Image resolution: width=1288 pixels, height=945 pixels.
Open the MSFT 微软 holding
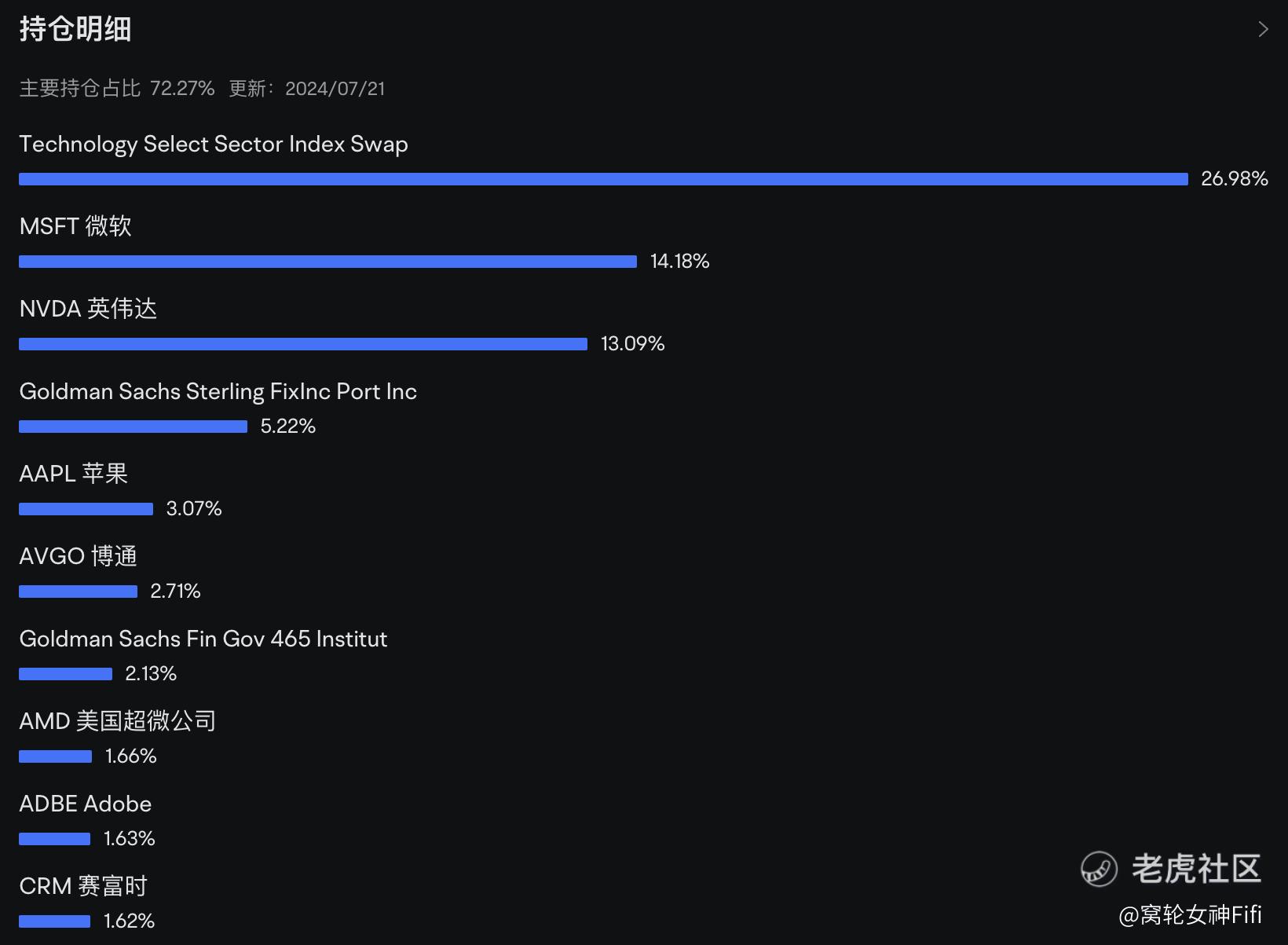click(x=75, y=227)
